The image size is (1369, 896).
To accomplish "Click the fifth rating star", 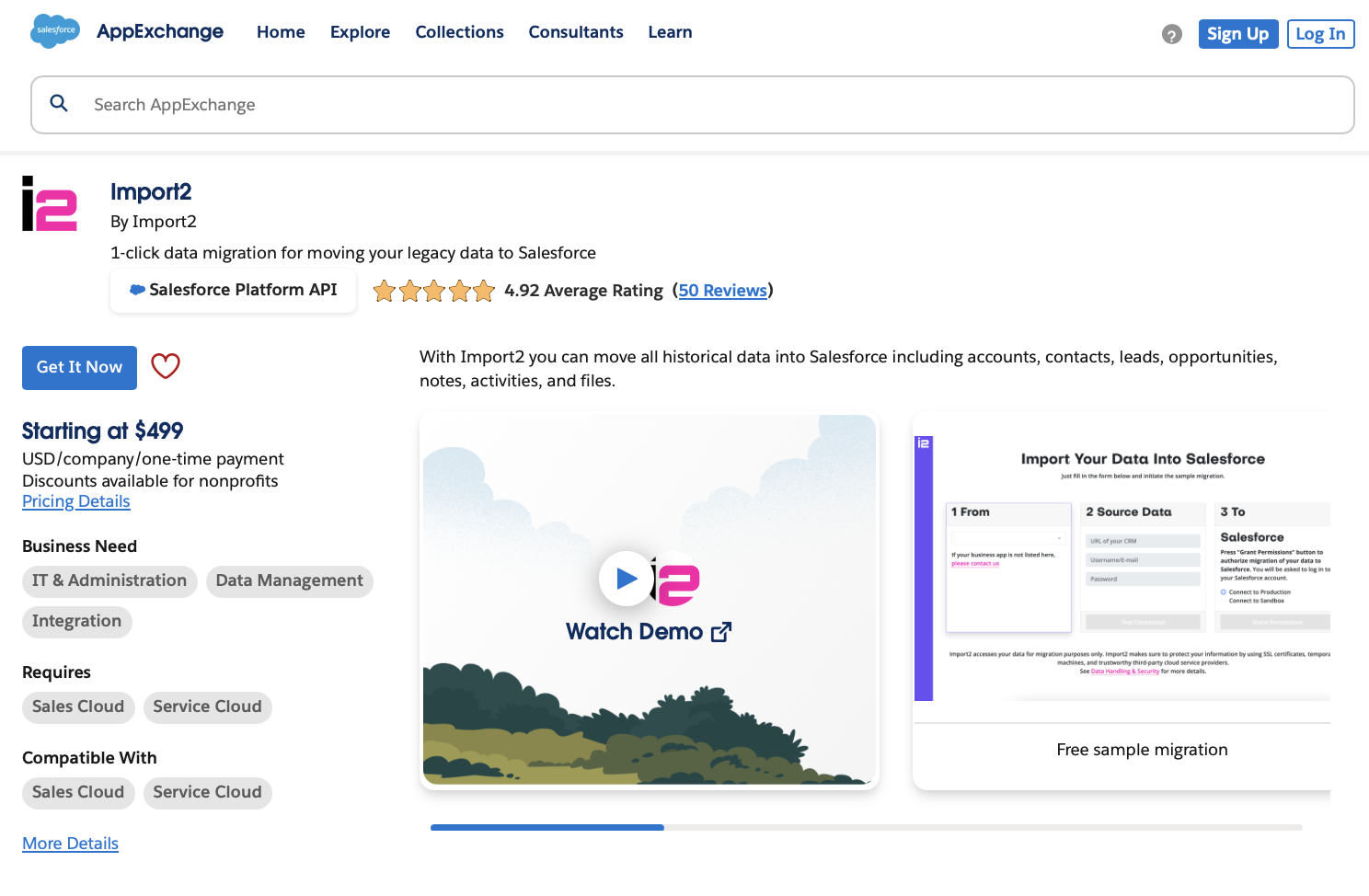I will pyautogui.click(x=483, y=291).
